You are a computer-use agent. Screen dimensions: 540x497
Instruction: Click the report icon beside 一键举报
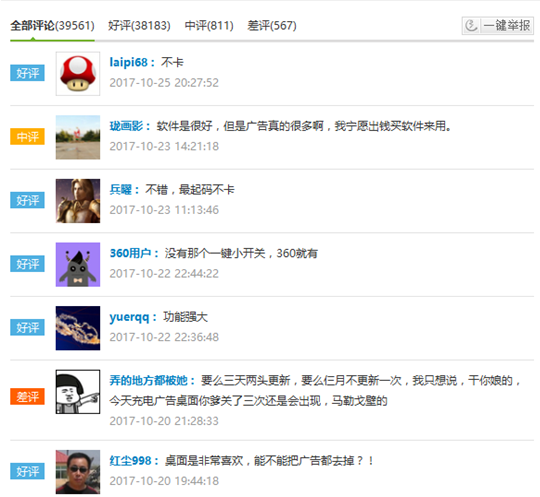[471, 25]
